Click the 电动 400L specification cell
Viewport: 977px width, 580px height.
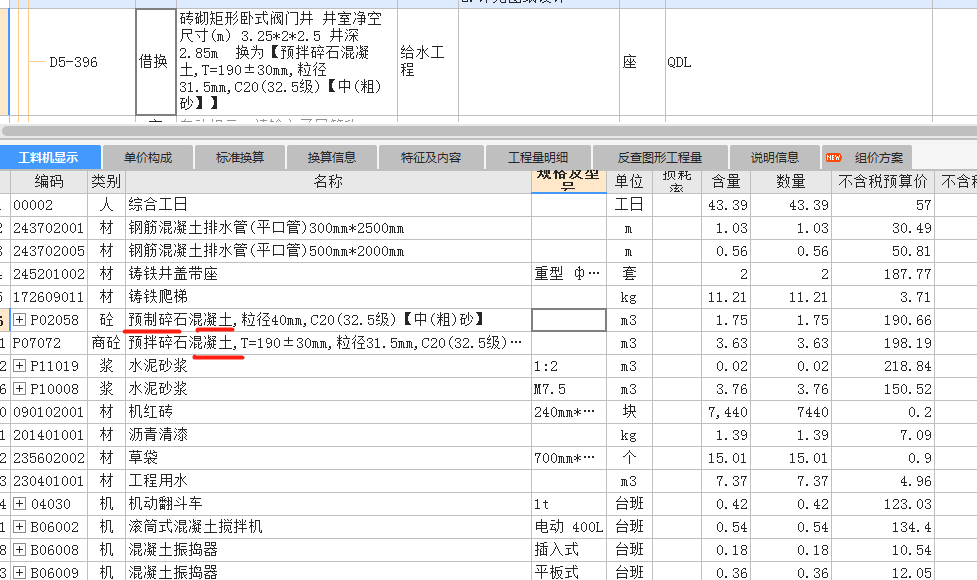[568, 527]
